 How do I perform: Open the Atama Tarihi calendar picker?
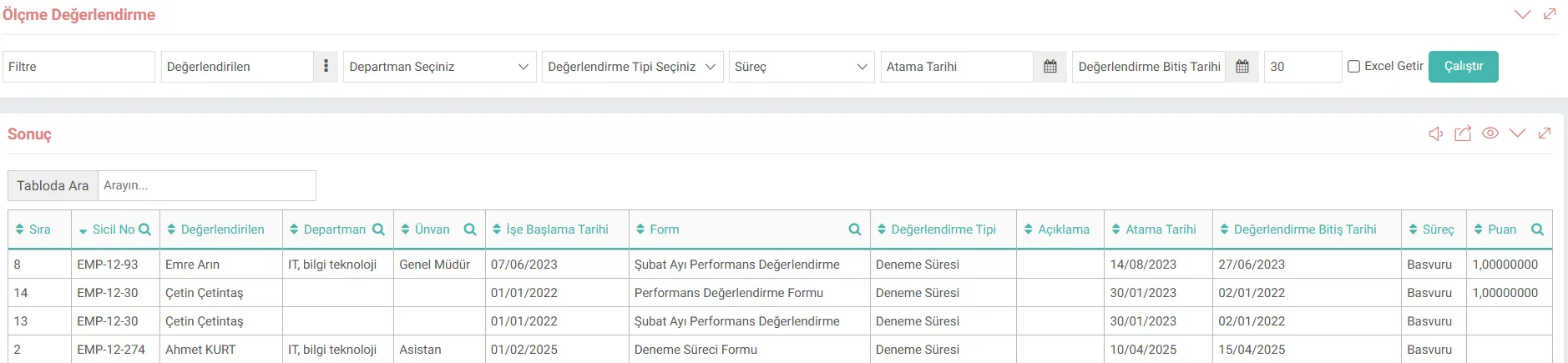coord(1050,67)
